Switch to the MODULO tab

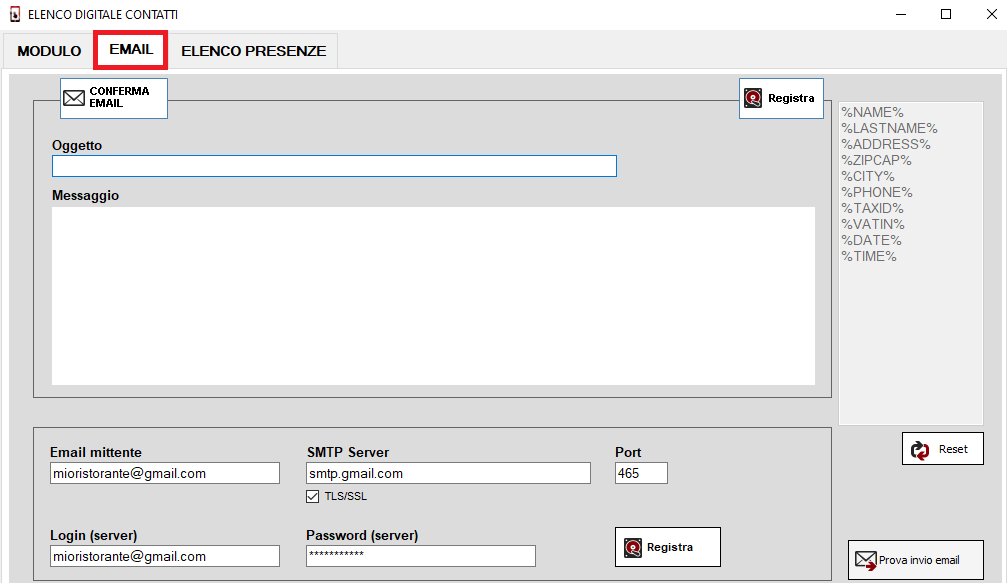[x=49, y=51]
